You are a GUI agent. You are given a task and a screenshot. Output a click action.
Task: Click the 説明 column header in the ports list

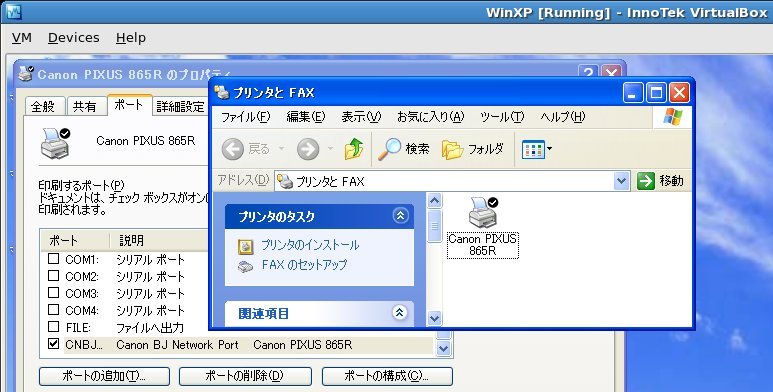159,241
